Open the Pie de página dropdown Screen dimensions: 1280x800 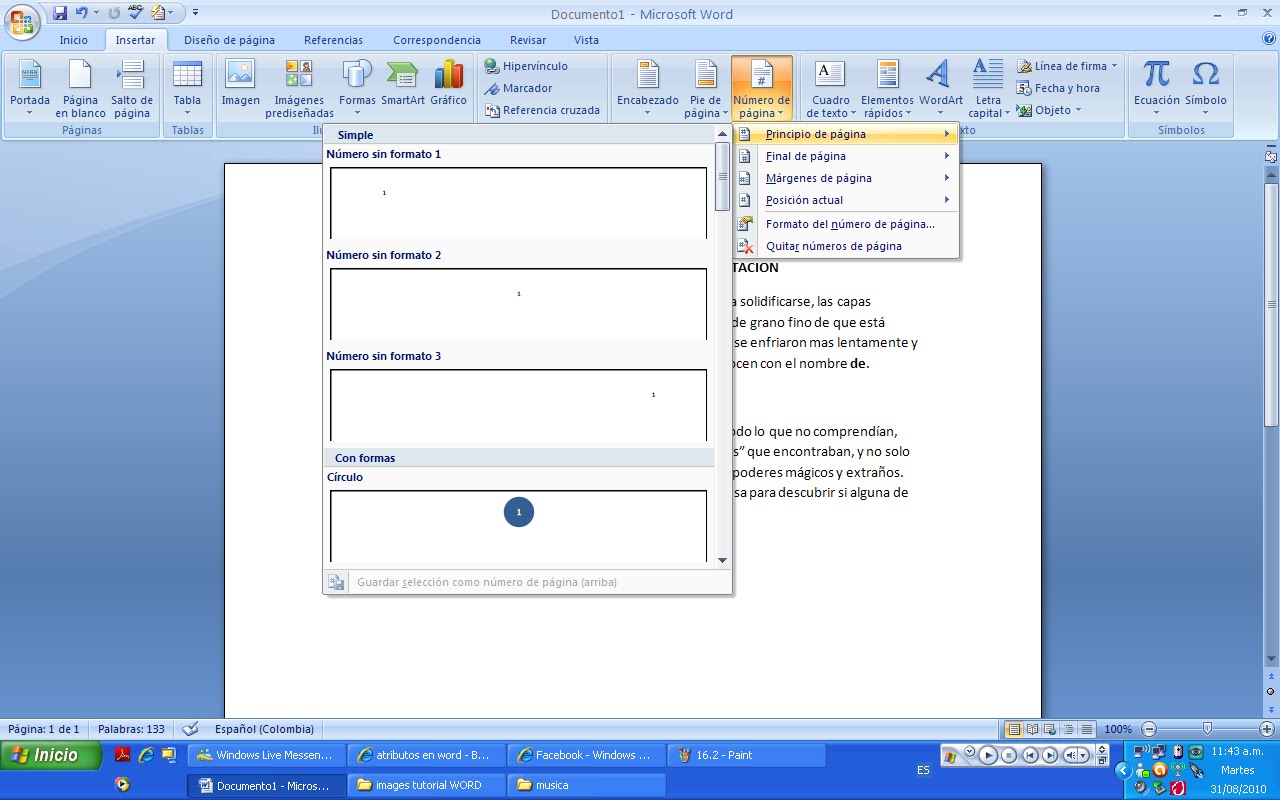coord(706,88)
